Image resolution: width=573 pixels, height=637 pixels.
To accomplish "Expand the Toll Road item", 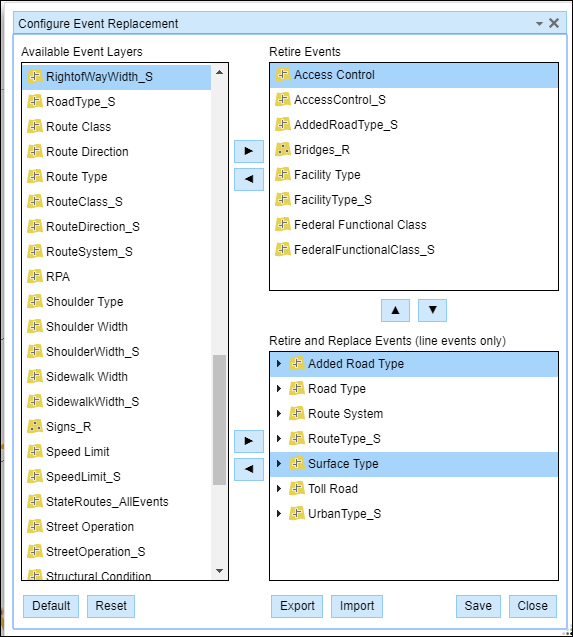I will coord(279,489).
